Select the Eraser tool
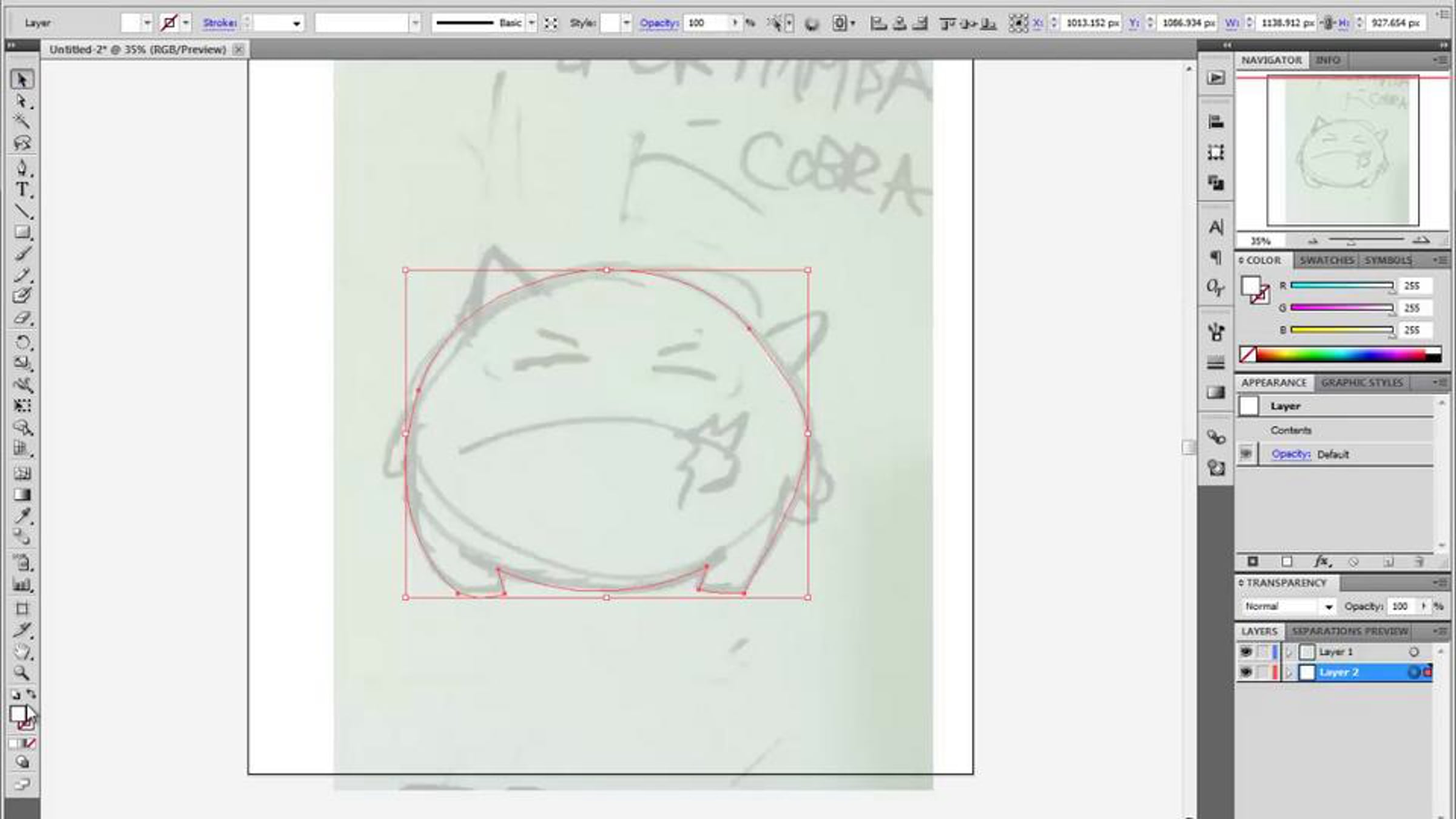This screenshot has width=1456, height=819. [22, 318]
